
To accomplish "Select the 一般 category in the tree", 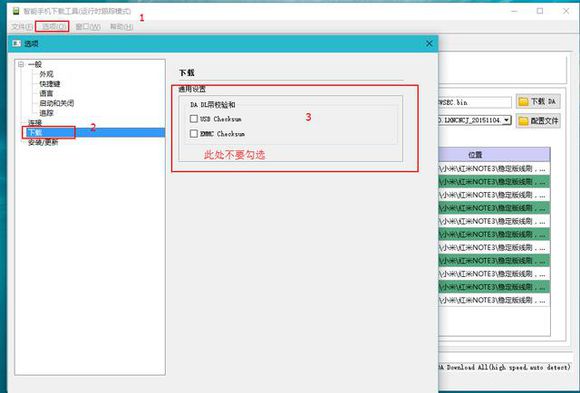I will 35,64.
